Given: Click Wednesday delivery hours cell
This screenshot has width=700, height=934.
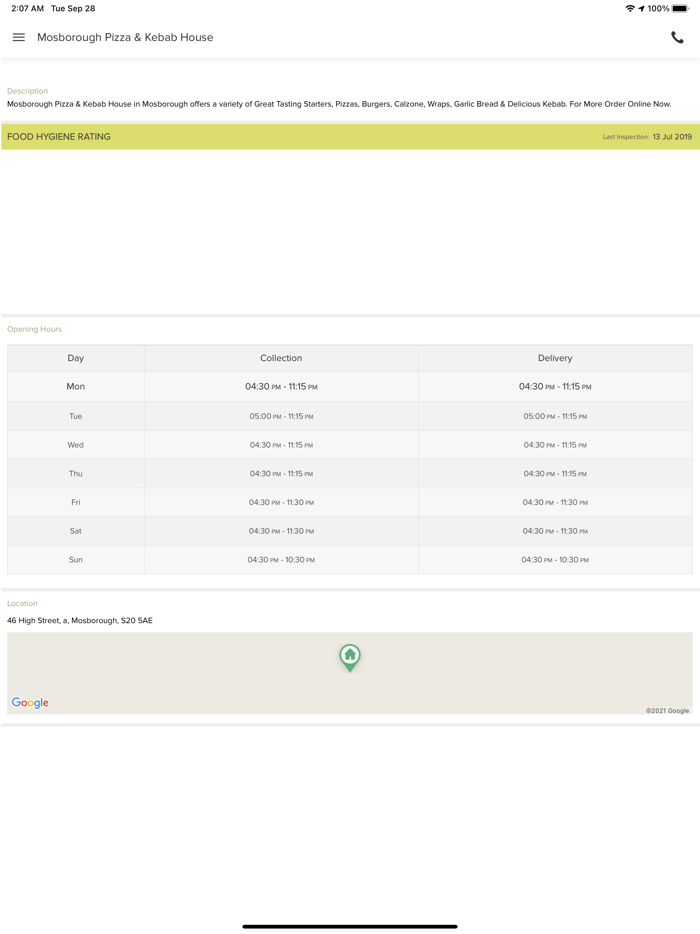Looking at the screenshot, I should [555, 445].
